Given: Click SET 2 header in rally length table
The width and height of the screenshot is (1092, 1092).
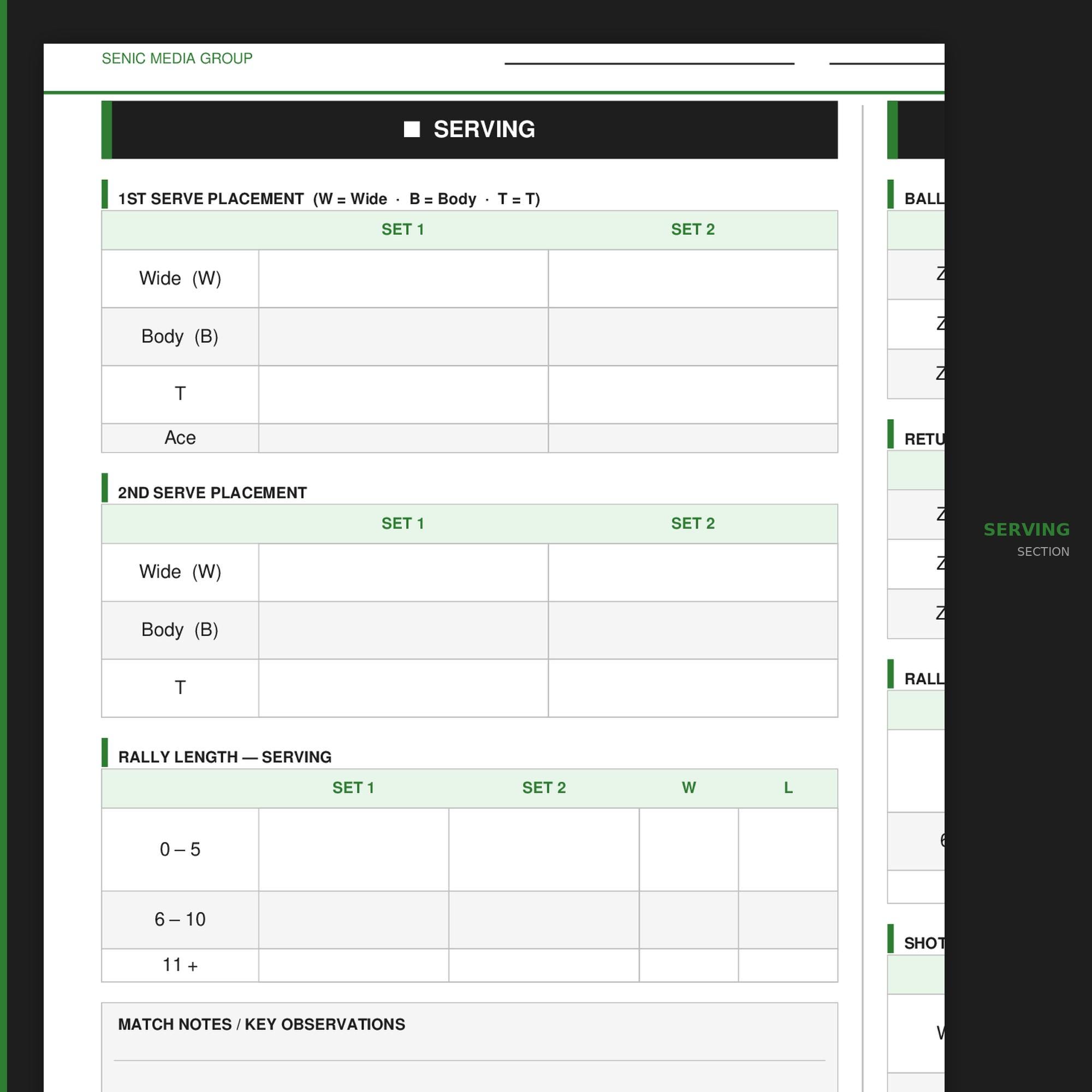Looking at the screenshot, I should [x=544, y=788].
